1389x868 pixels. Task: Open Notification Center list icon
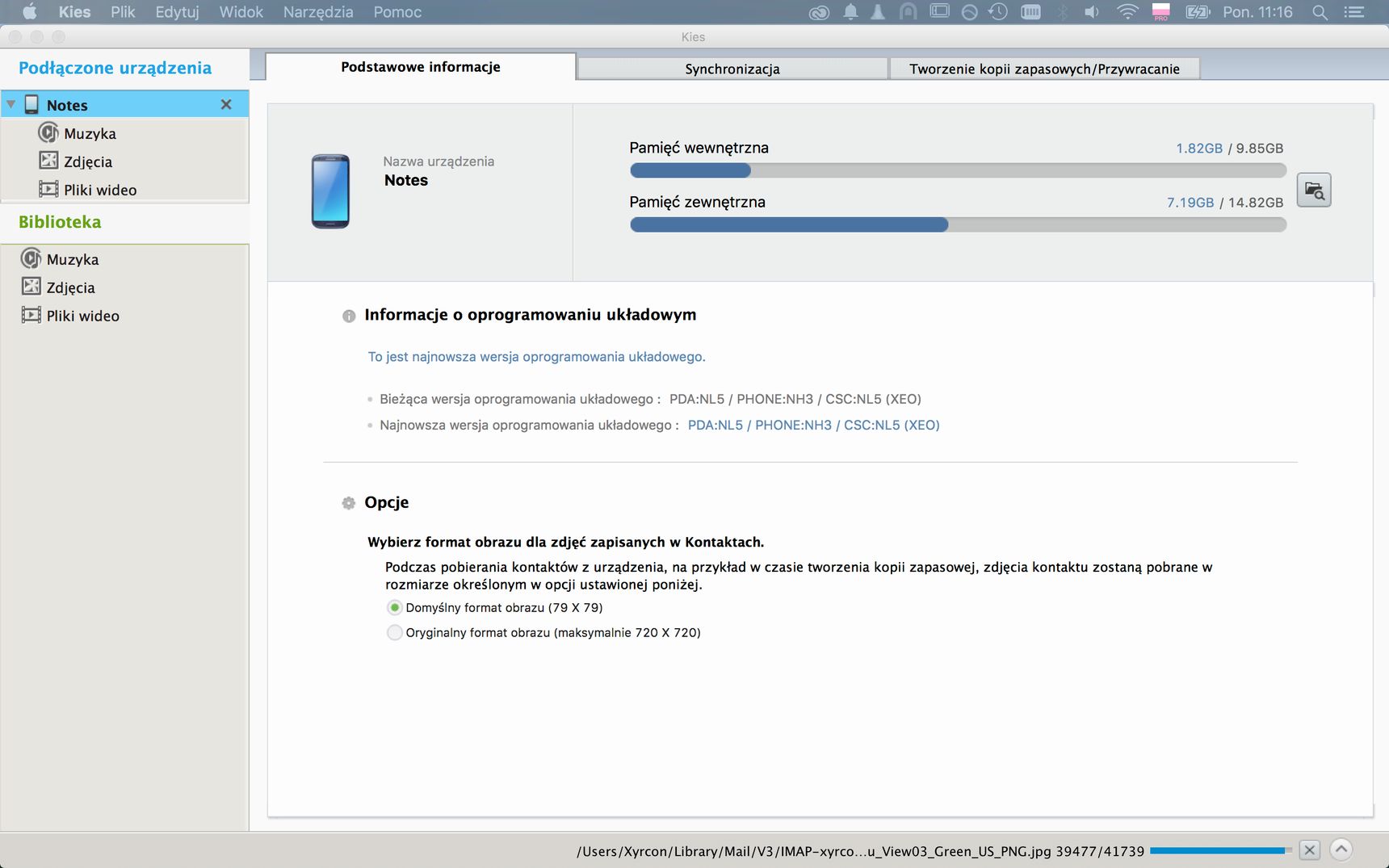pos(1353,12)
